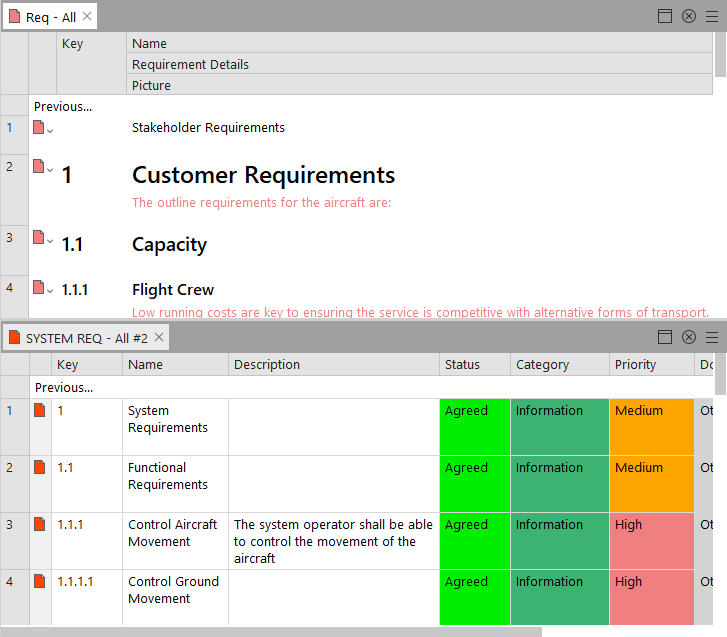Click the Key column header in Req - All
Image resolution: width=727 pixels, height=637 pixels.
pyautogui.click(x=91, y=63)
